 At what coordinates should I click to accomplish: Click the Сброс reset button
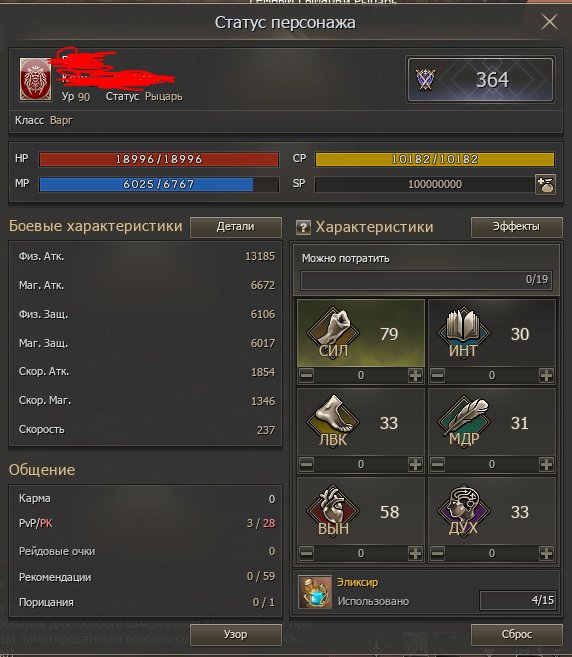(x=516, y=634)
